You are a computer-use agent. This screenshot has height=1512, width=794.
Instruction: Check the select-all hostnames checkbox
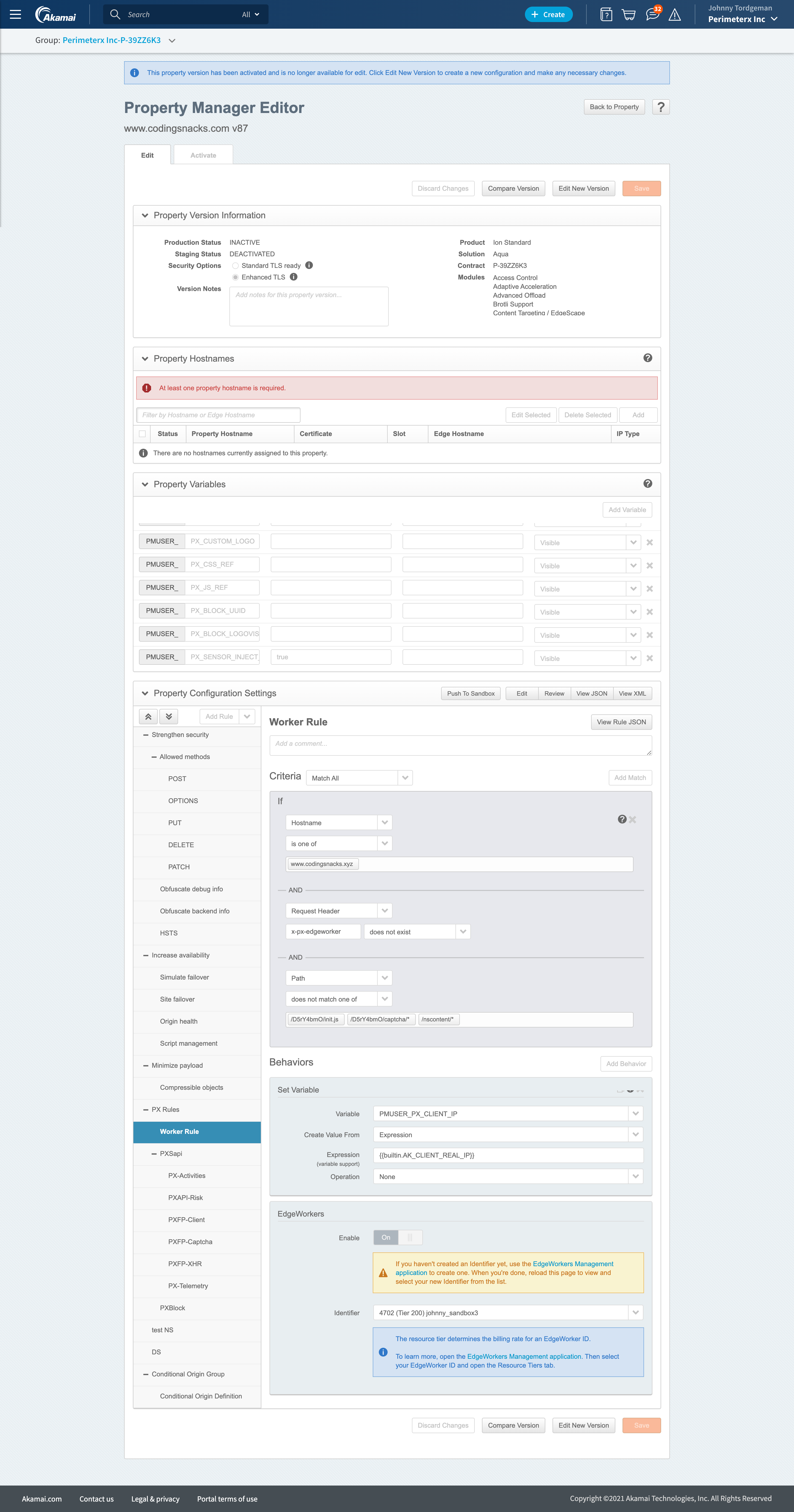[x=142, y=434]
